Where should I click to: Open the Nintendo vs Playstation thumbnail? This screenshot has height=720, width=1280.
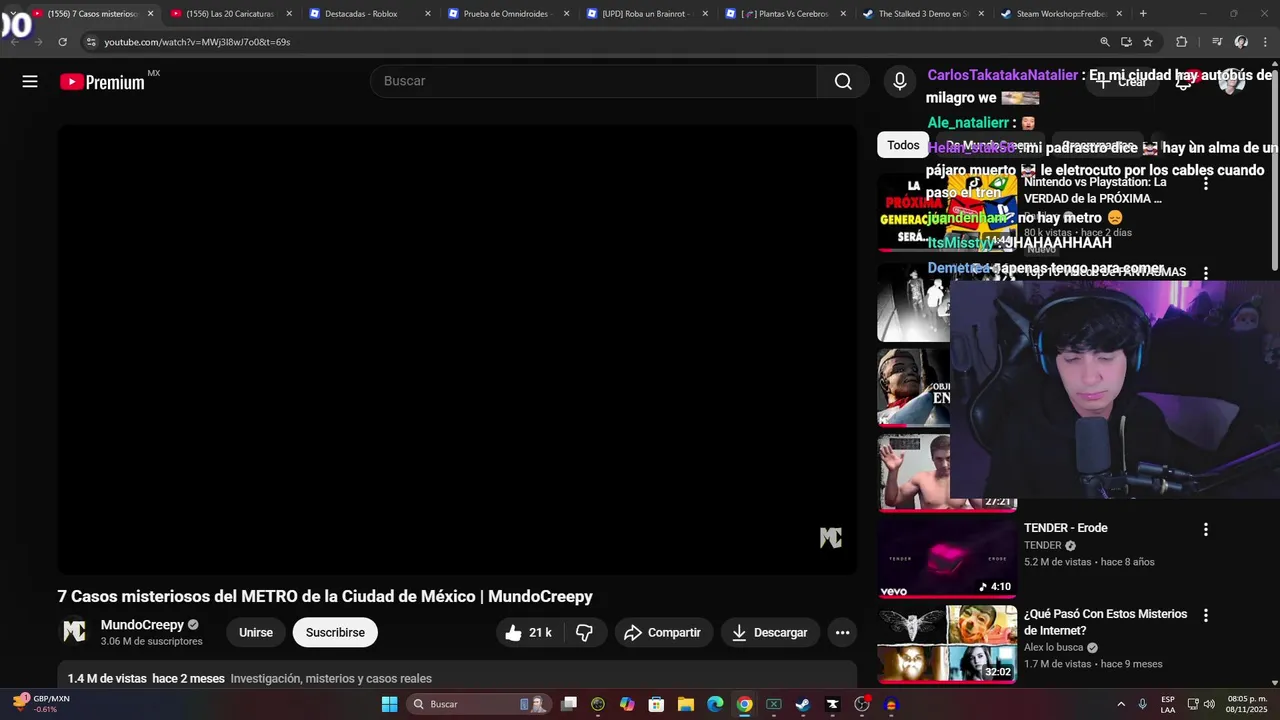[x=947, y=213]
